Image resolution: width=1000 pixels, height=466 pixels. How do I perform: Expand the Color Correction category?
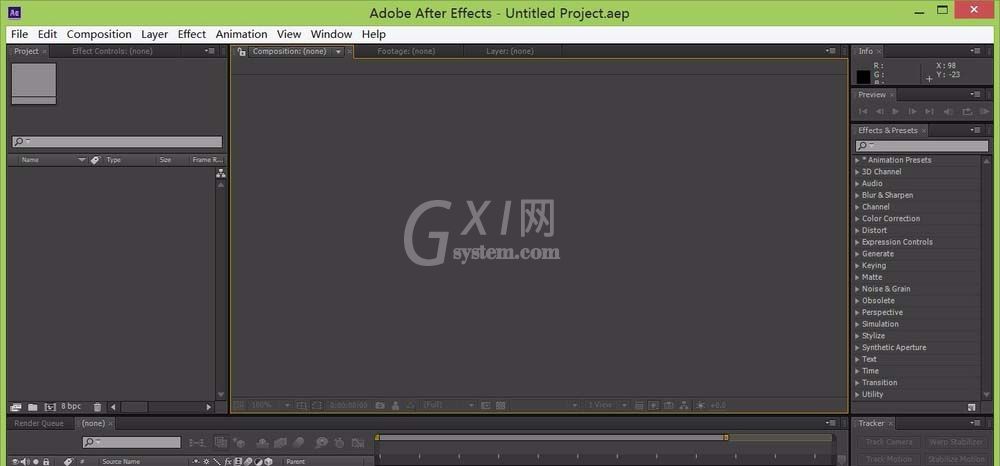tap(857, 219)
